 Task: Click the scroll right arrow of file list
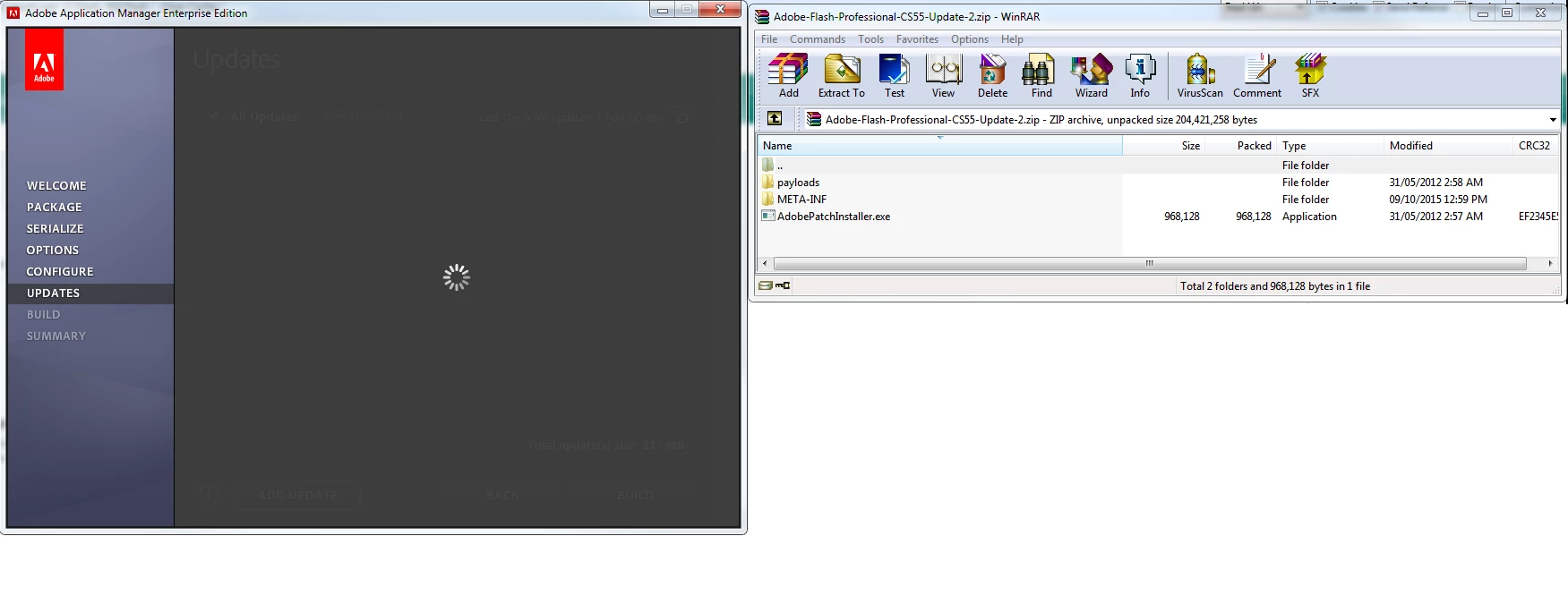(1550, 263)
